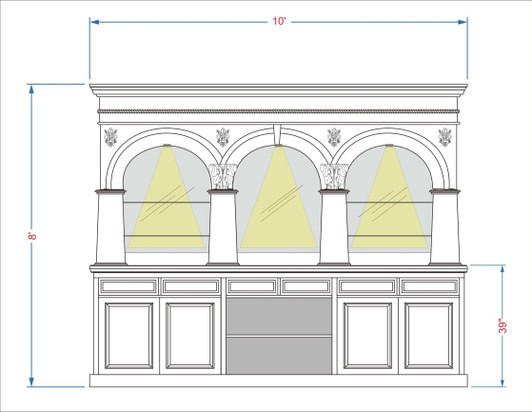Image resolution: width=532 pixels, height=412 pixels.
Task: Select the 8' height dimension label
Action: (x=32, y=236)
